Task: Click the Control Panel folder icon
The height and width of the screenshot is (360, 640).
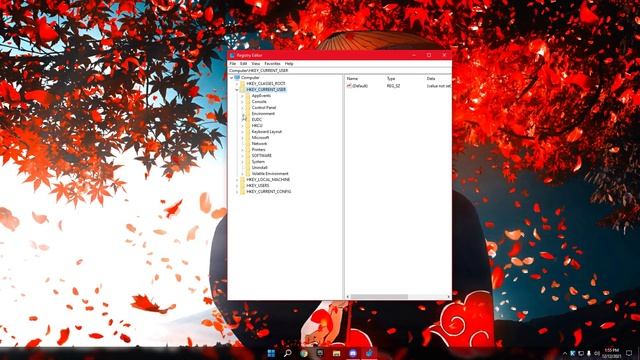Action: click(x=248, y=108)
